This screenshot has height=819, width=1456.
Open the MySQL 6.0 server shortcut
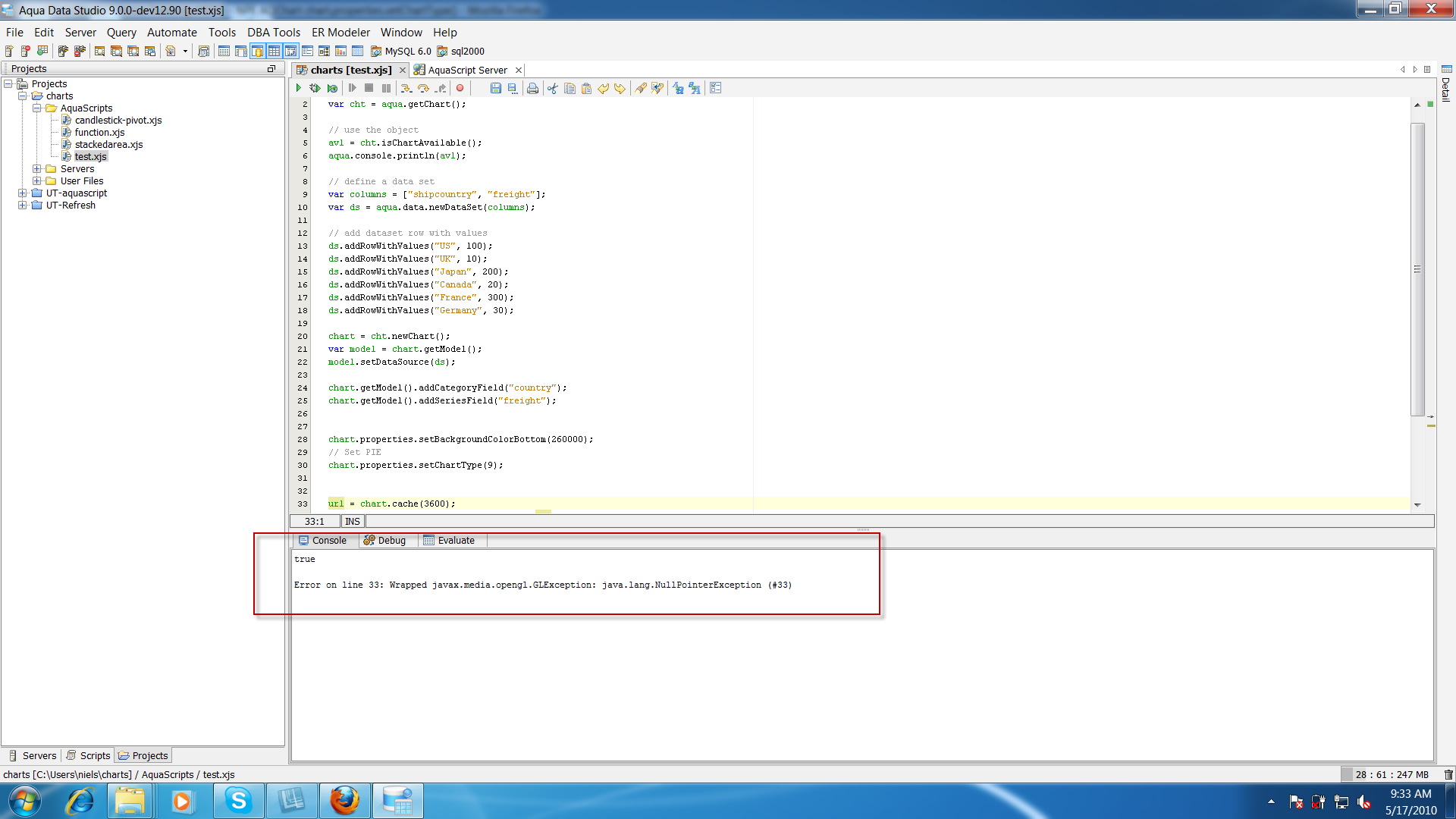coord(400,52)
